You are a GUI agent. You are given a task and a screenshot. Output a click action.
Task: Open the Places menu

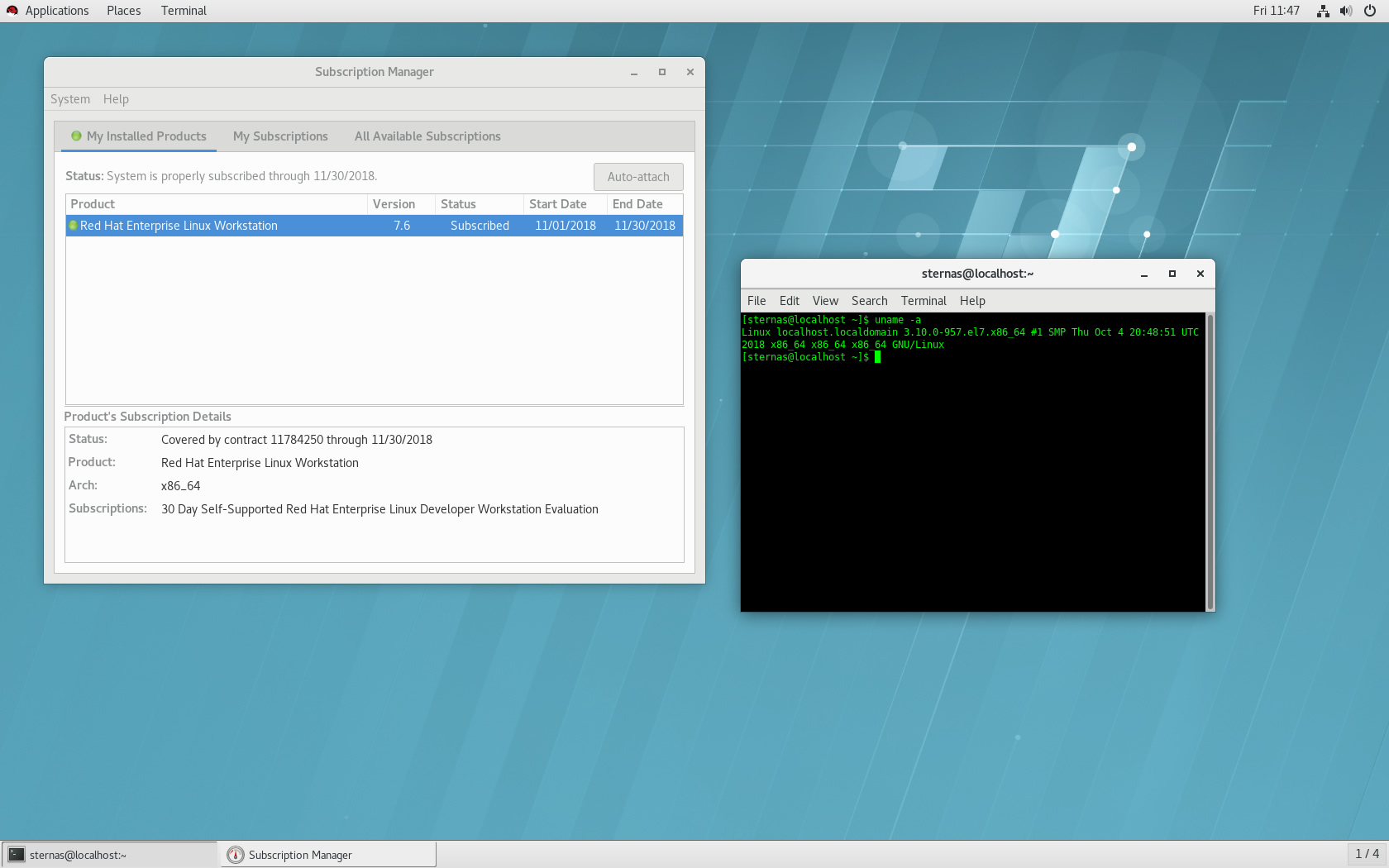point(123,11)
